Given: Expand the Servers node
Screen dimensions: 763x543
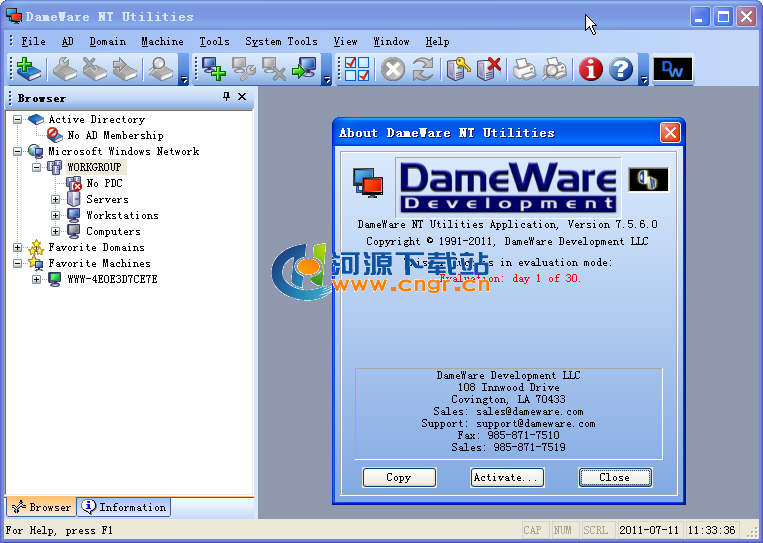Looking at the screenshot, I should click(x=55, y=199).
